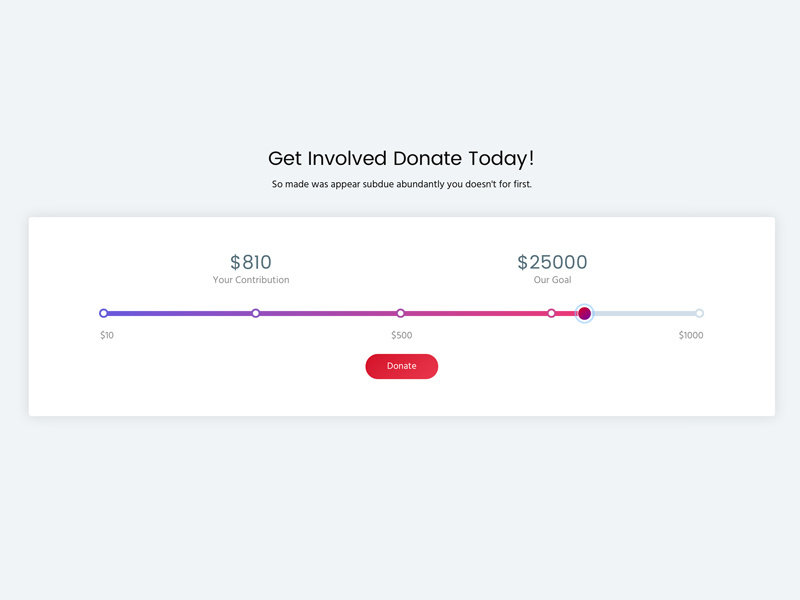Click purple track between first and second stops
800x600 pixels.
pyautogui.click(x=180, y=314)
